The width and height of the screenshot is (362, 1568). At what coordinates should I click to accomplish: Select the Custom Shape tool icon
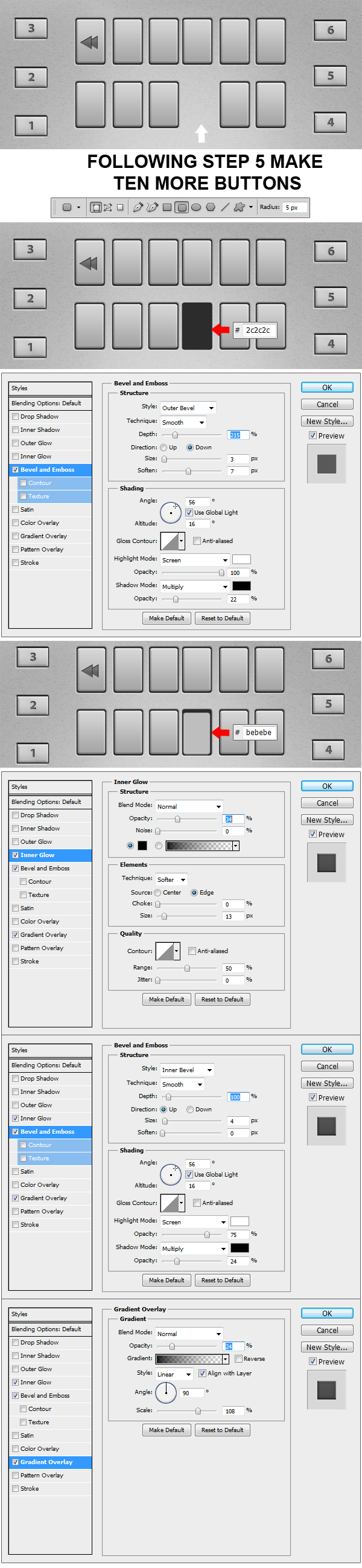[239, 208]
